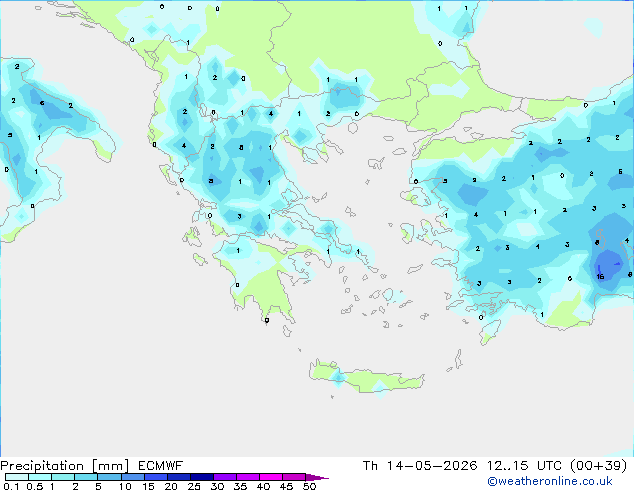Click the legend swatch between 10 and 15
The width and height of the screenshot is (634, 490).
(x=132, y=477)
